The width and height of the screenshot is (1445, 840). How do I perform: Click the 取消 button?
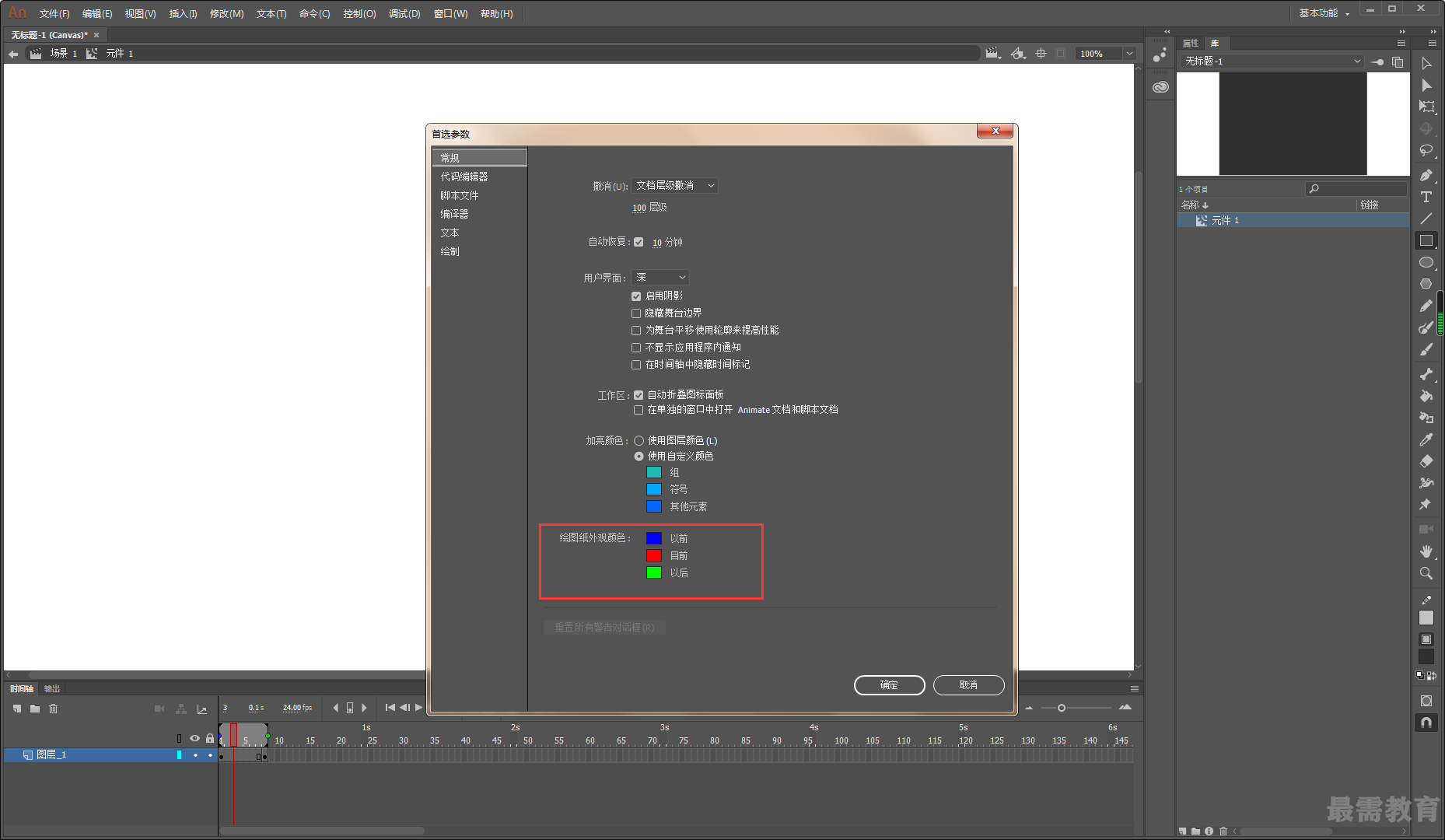(968, 685)
